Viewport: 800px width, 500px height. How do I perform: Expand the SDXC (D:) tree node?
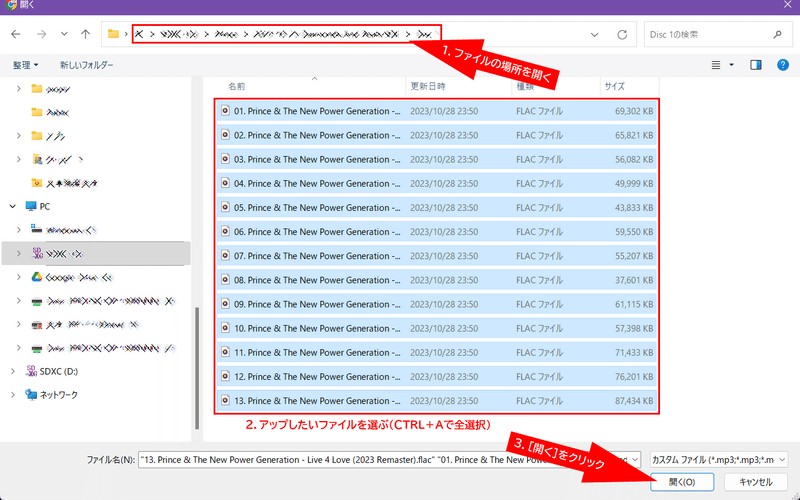(12, 371)
